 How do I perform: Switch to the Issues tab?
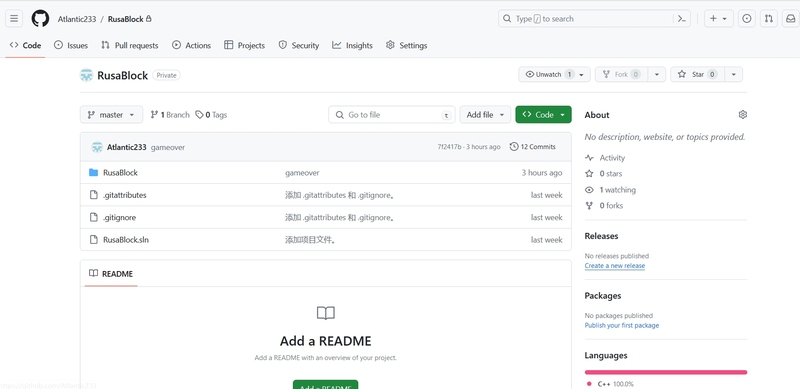point(71,45)
